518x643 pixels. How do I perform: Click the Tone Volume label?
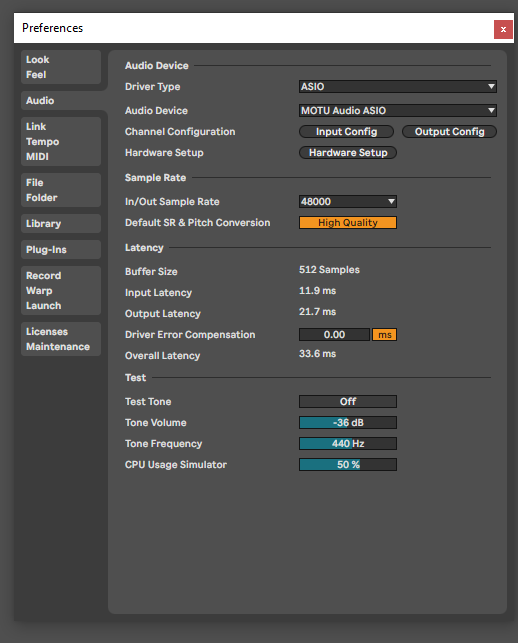point(155,422)
